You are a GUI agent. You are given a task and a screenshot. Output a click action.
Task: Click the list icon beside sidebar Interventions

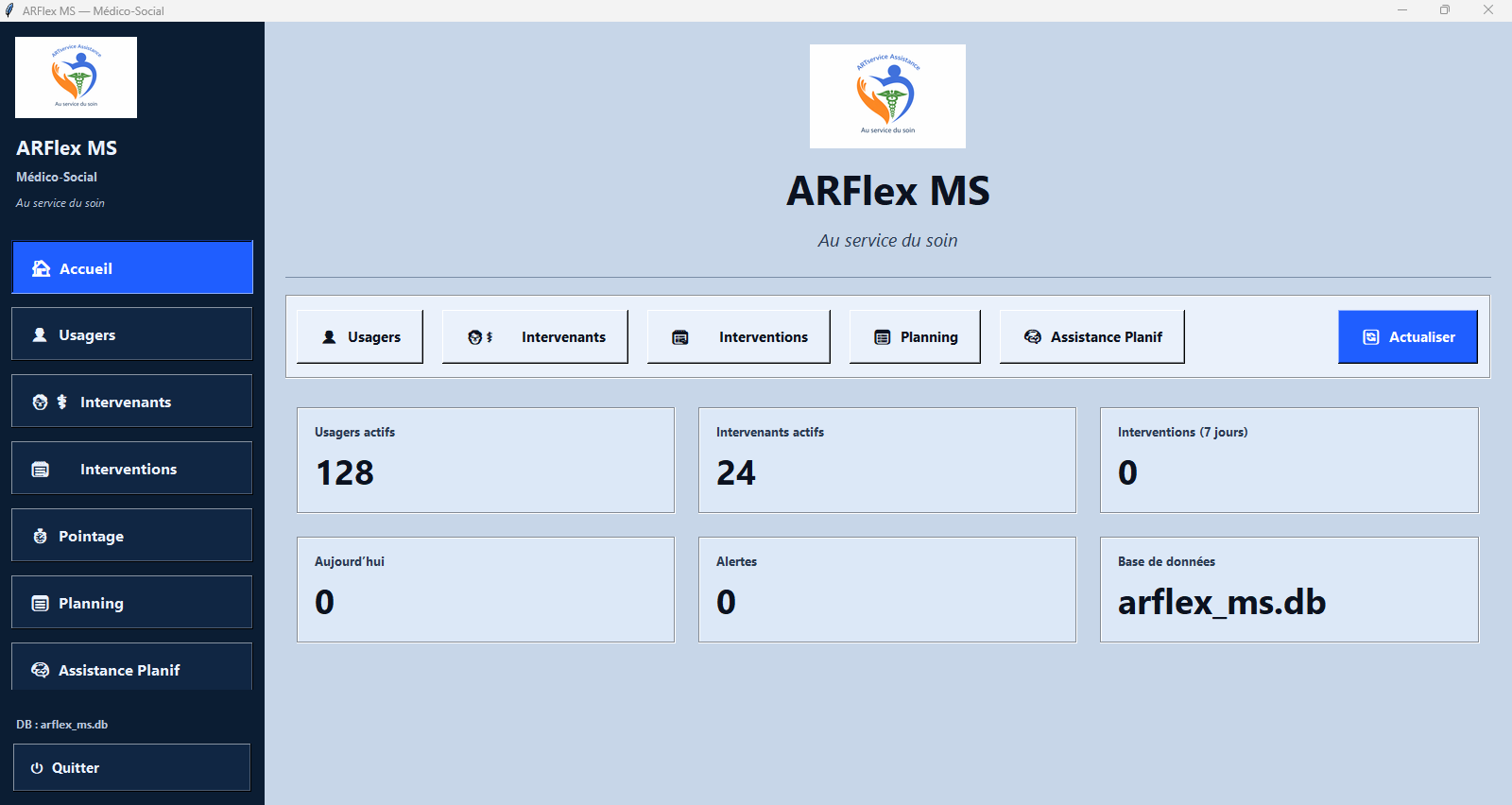tap(41, 470)
